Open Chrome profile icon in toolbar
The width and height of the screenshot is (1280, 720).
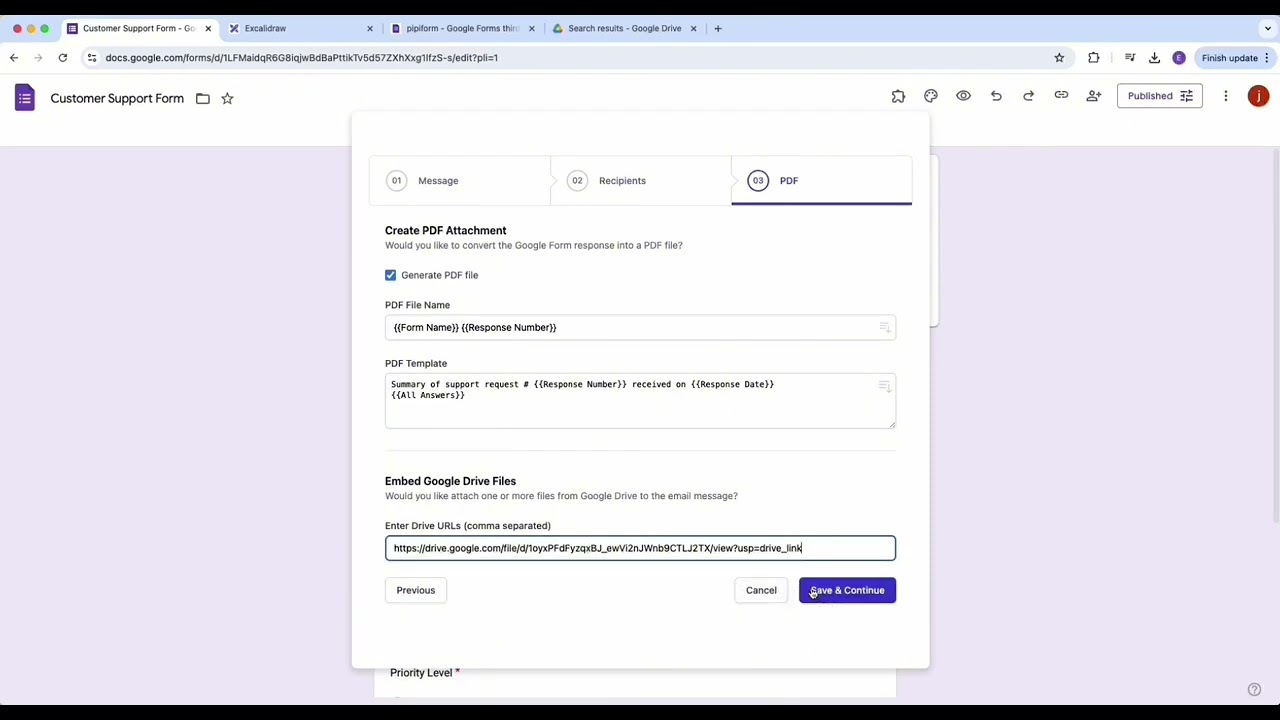(x=1179, y=58)
